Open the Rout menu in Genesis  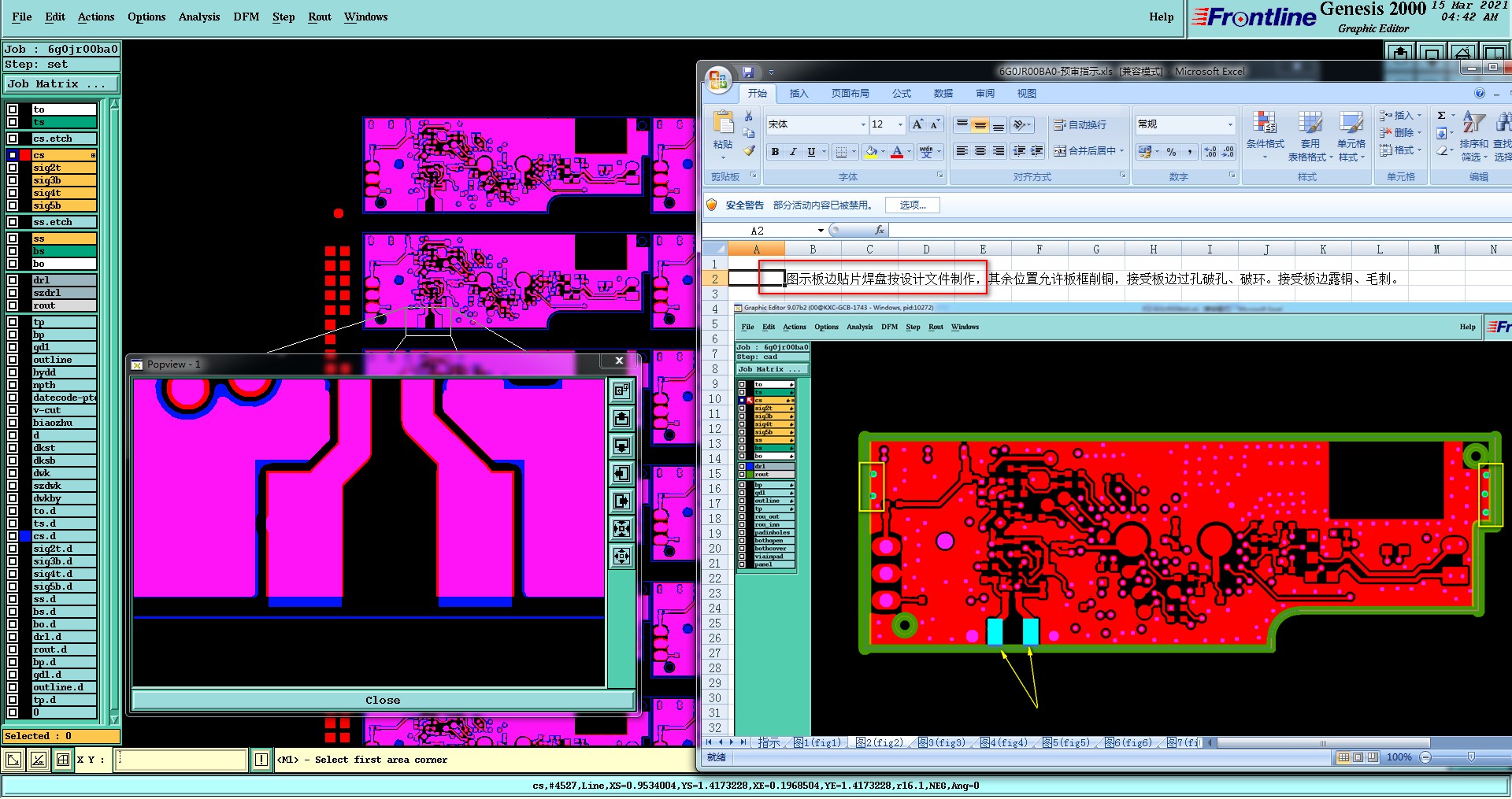click(x=320, y=17)
